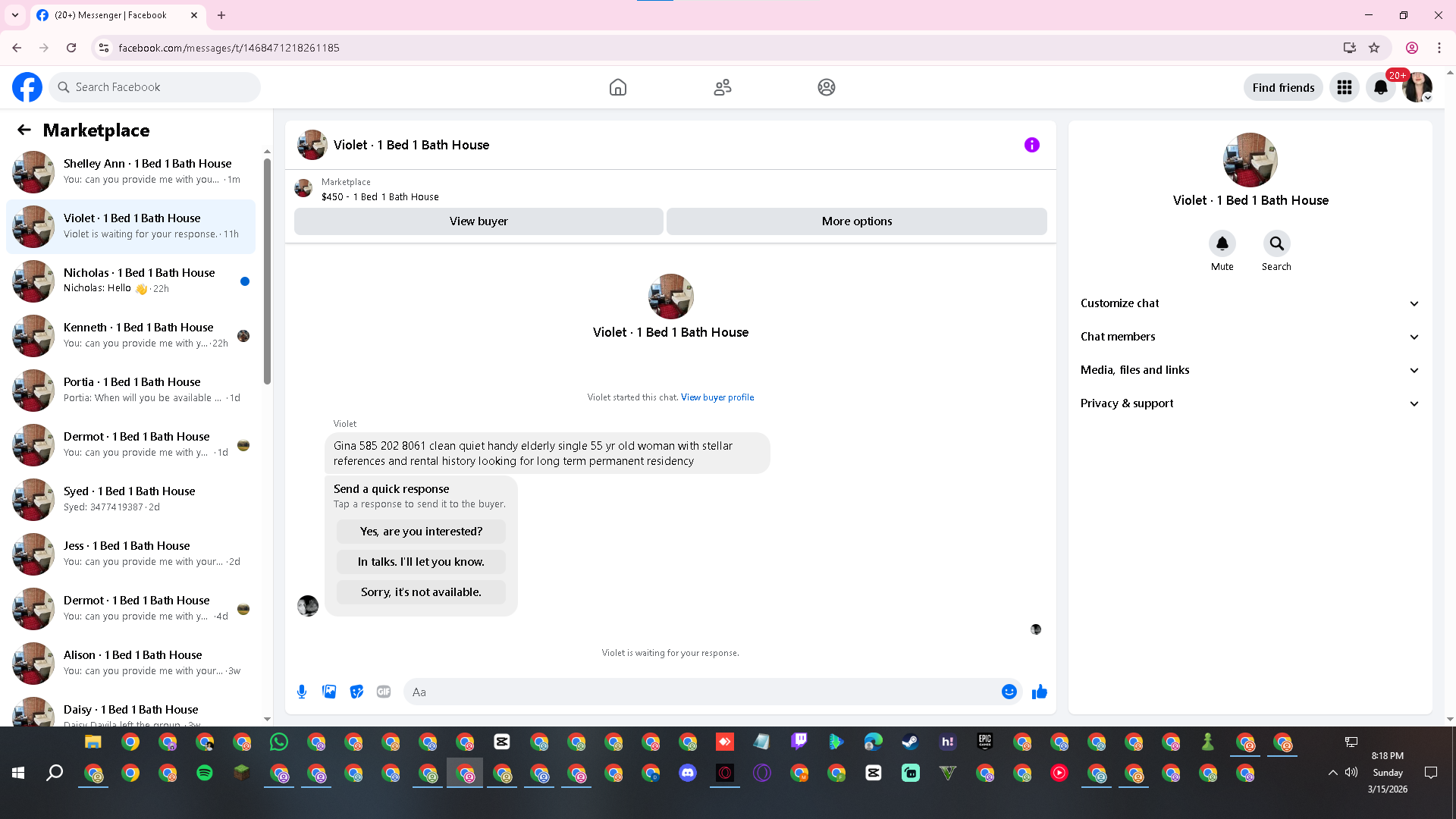The image size is (1456, 819).
Task: Open Chrome's three-dot menu
Action: 1439,48
